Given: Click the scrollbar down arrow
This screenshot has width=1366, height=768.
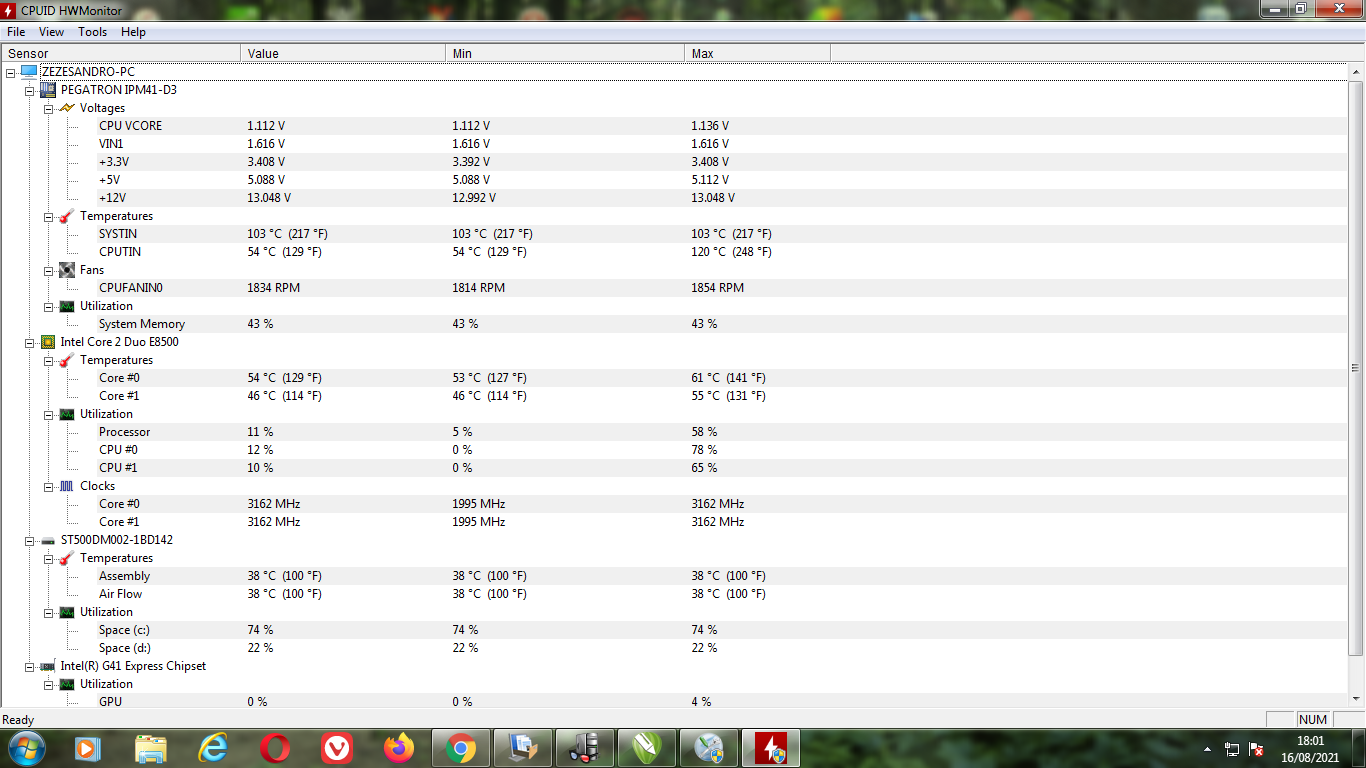Looking at the screenshot, I should click(x=1357, y=700).
